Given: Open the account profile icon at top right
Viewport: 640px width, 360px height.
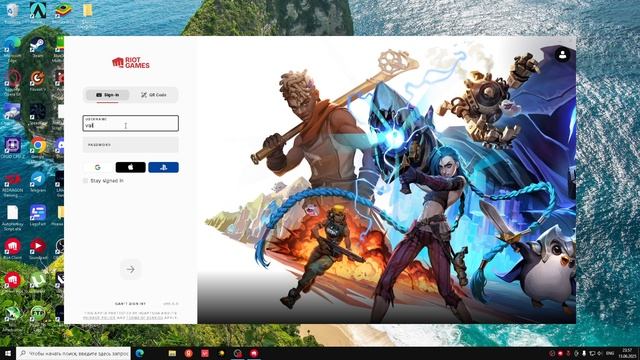Looking at the screenshot, I should click(562, 55).
